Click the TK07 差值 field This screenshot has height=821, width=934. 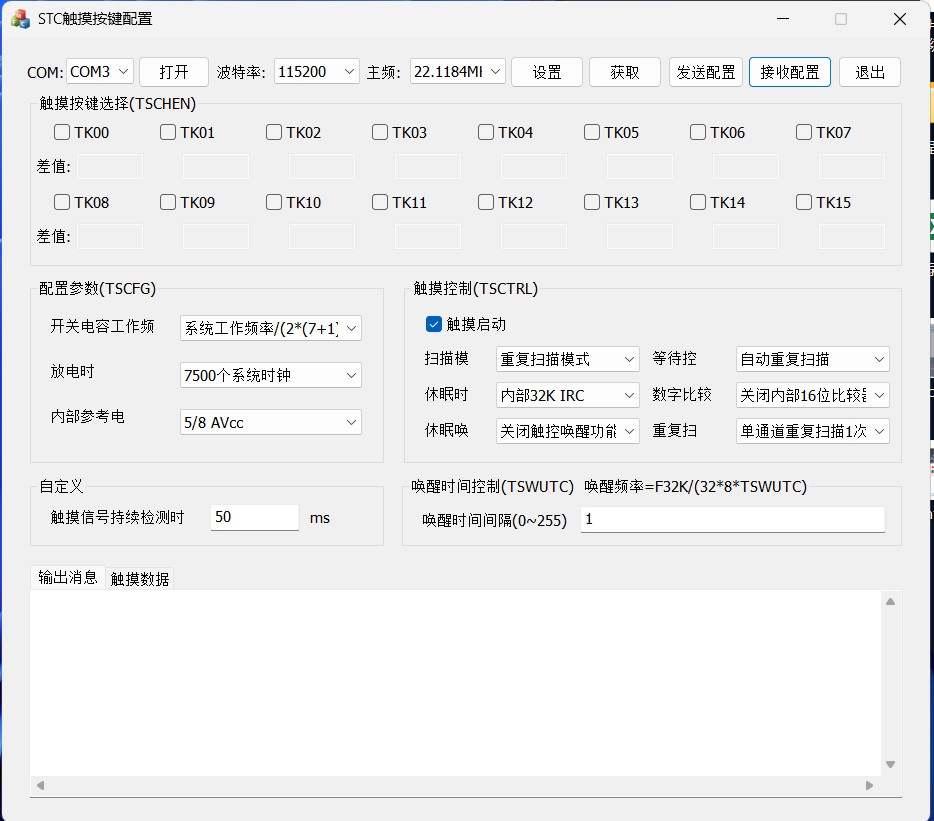pos(852,166)
